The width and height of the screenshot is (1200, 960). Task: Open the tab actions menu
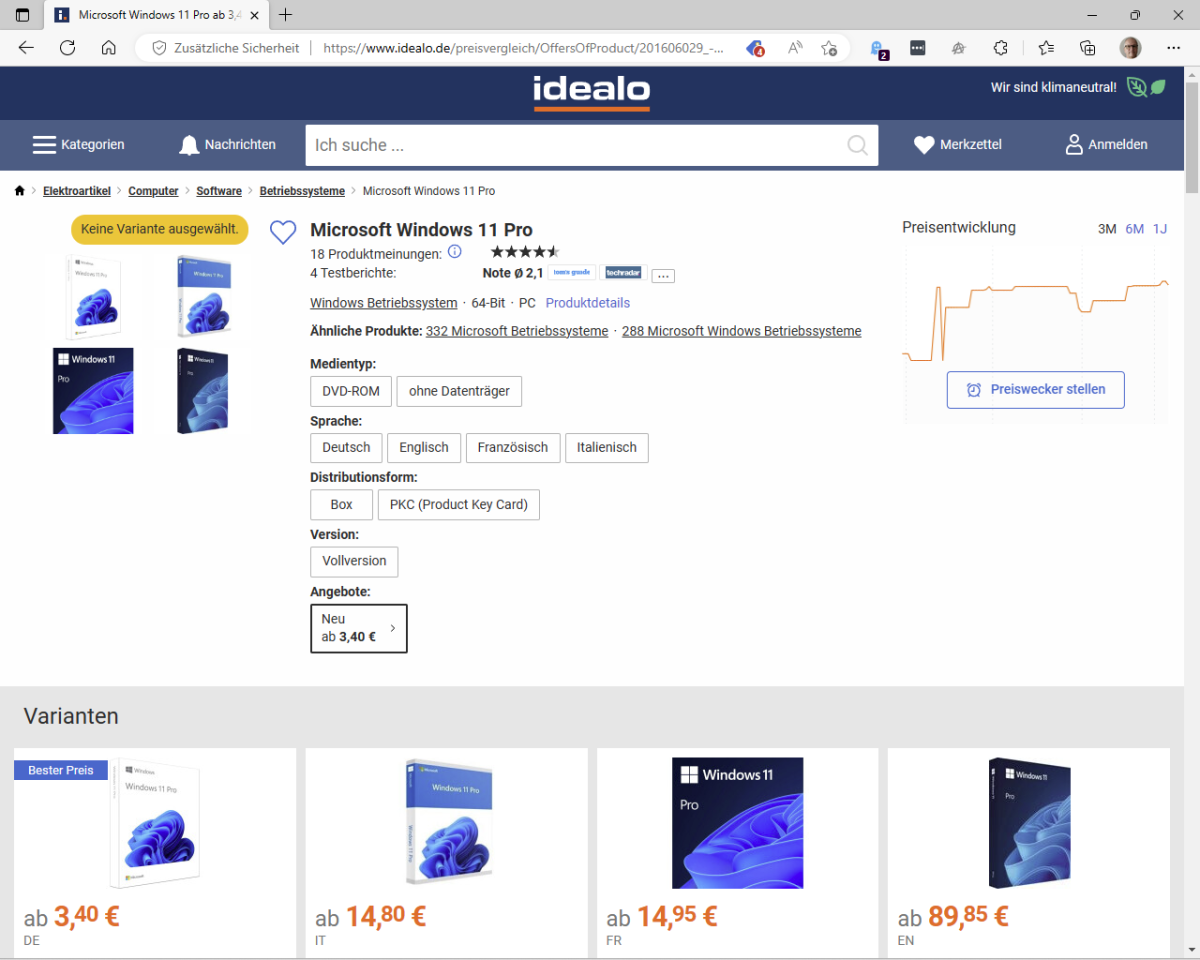coord(22,15)
